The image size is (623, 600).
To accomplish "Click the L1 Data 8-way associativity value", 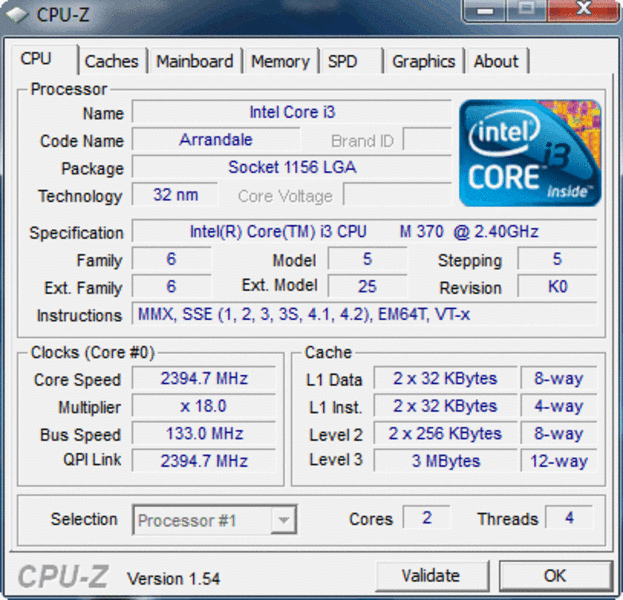I will click(559, 378).
